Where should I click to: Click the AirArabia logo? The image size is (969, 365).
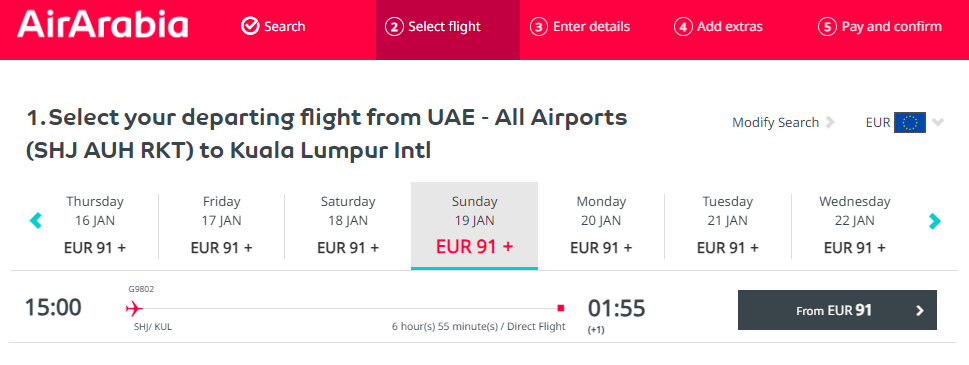[x=103, y=26]
